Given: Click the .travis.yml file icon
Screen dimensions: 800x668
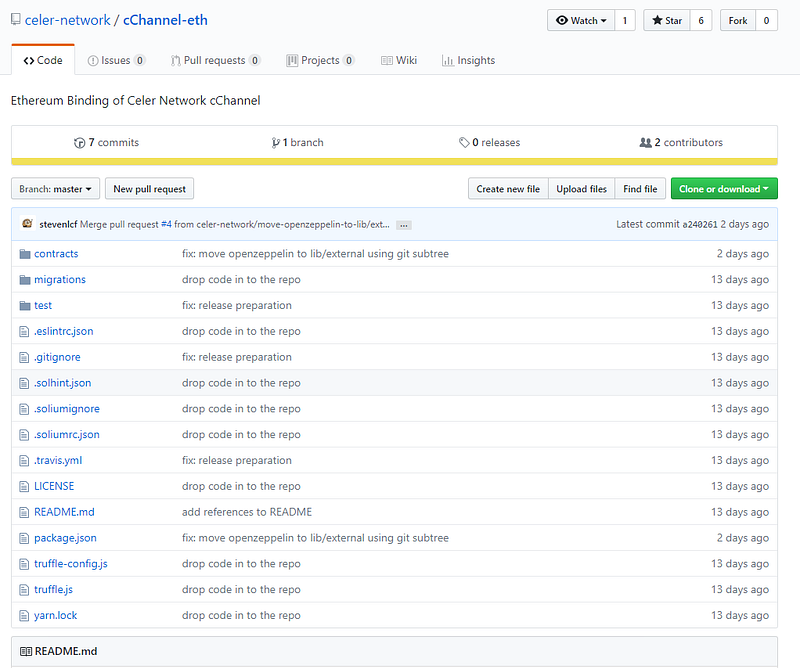Looking at the screenshot, I should pos(24,461).
